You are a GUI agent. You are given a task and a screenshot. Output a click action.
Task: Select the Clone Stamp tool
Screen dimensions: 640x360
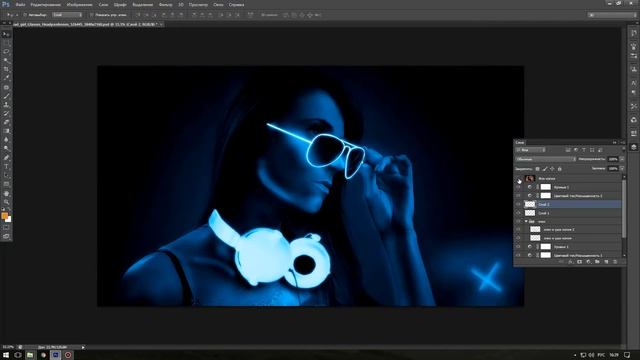coord(6,105)
